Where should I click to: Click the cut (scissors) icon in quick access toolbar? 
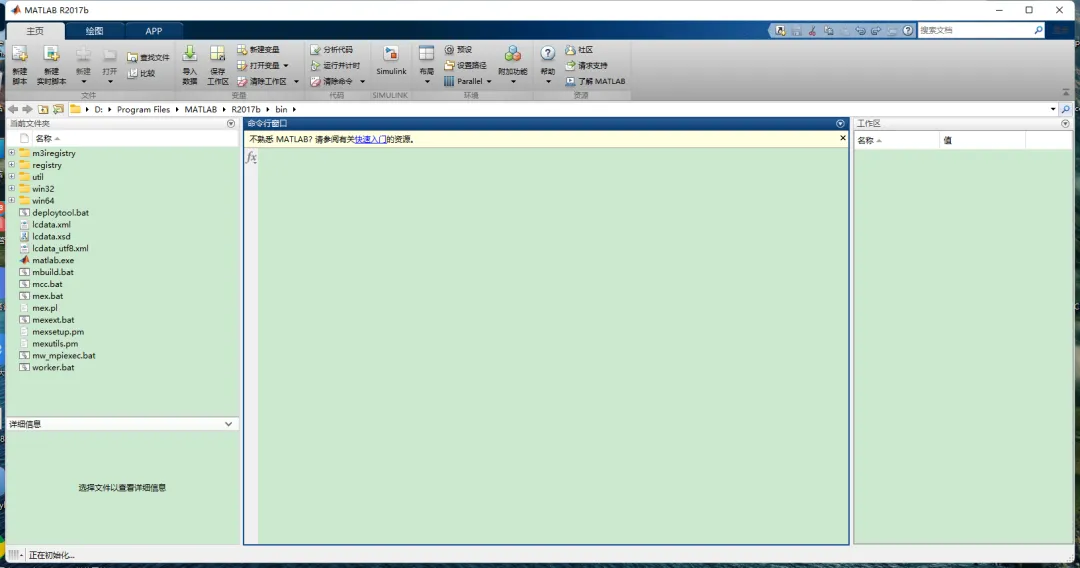pos(813,30)
